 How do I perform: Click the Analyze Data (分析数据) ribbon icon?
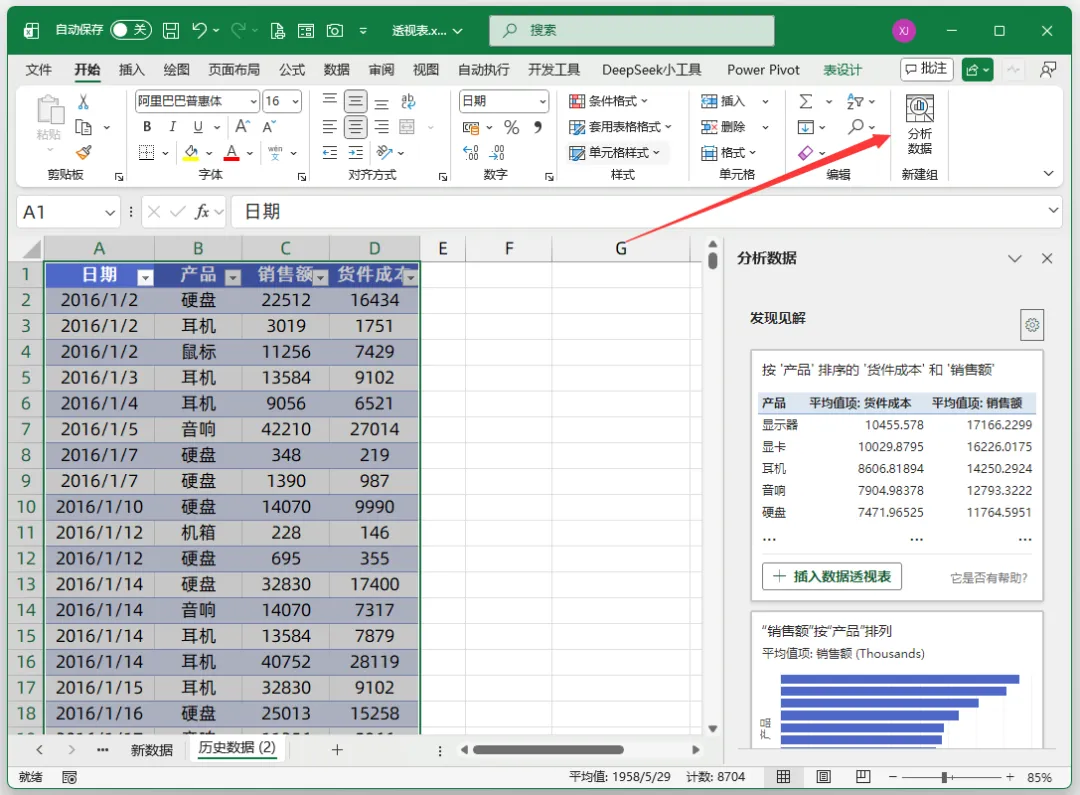click(x=920, y=125)
